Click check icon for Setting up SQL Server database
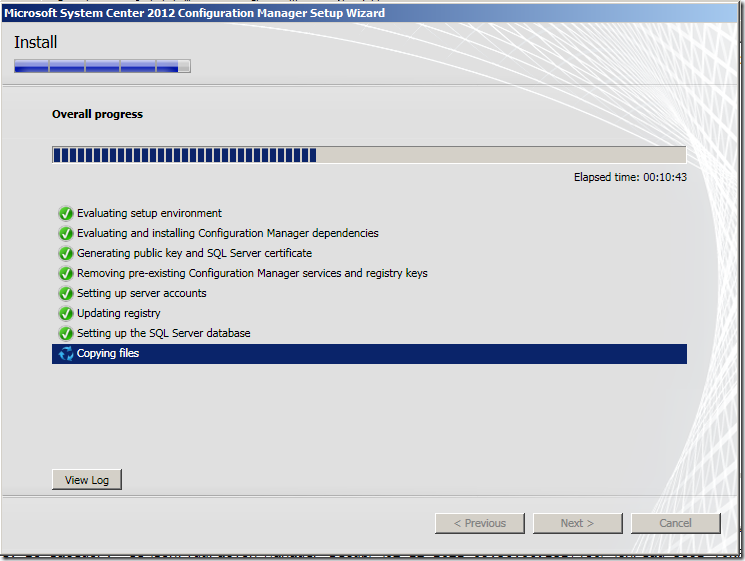 (x=66, y=333)
